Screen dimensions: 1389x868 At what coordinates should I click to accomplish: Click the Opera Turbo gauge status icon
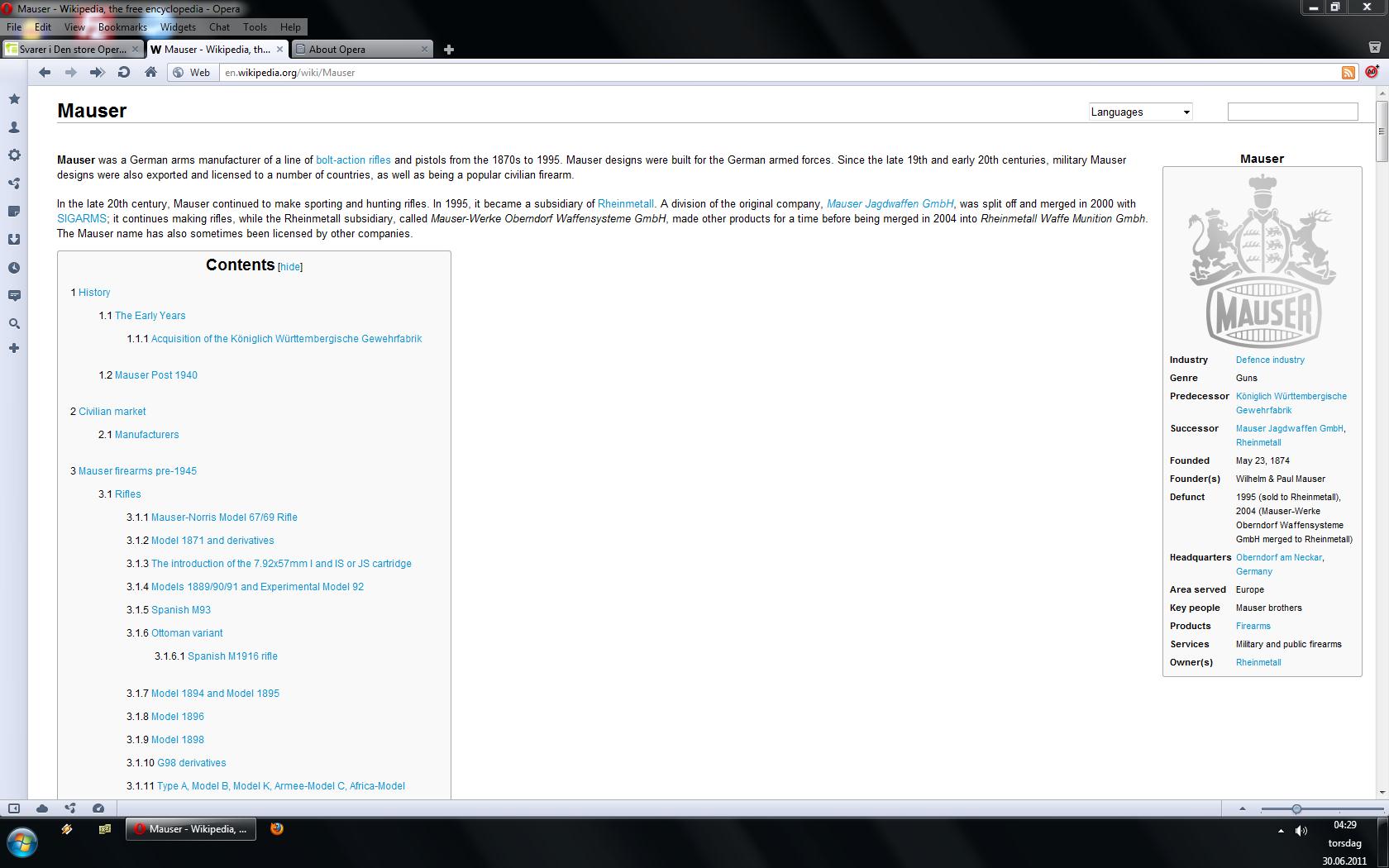98,808
